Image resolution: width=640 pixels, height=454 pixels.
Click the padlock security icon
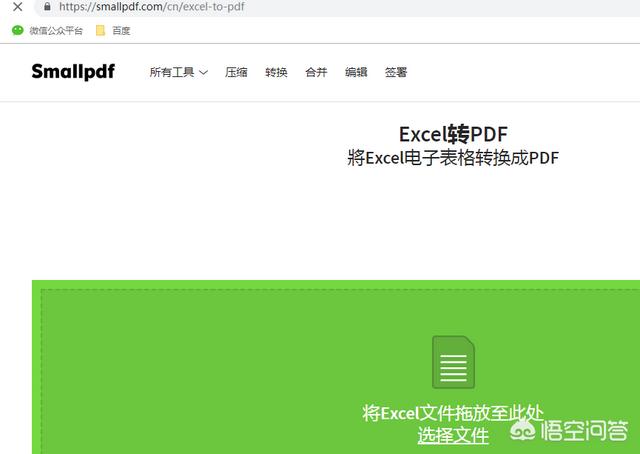point(47,7)
